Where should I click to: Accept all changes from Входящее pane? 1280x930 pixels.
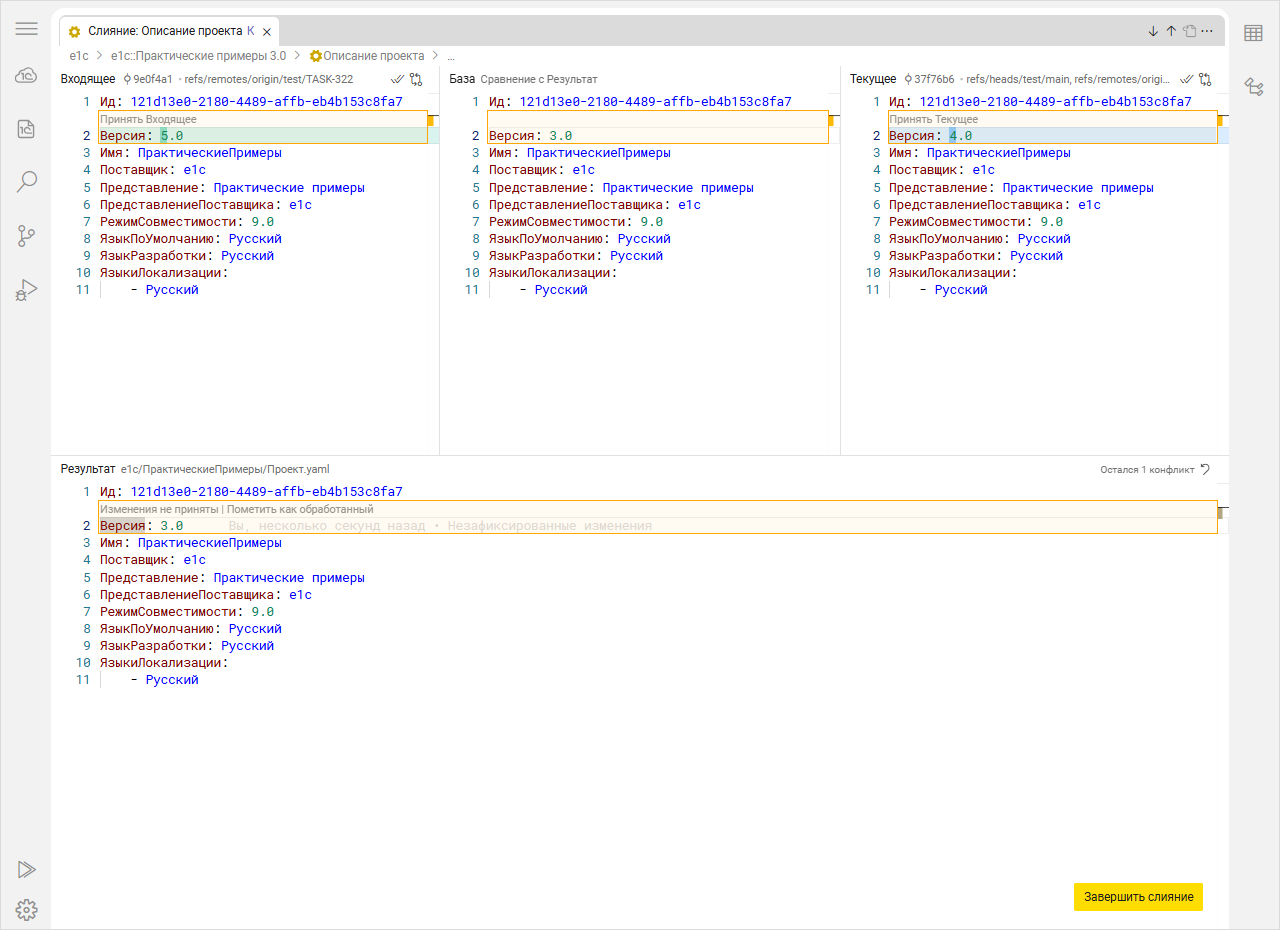pyautogui.click(x=397, y=79)
